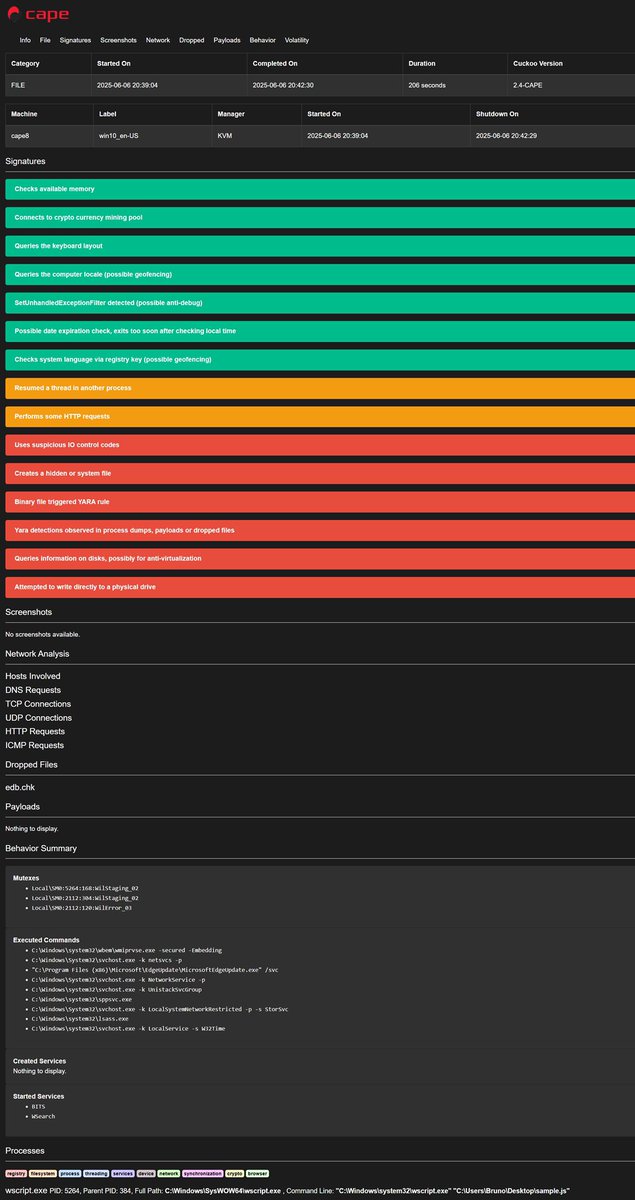Click Completed On time 2025-06-06 20:42:30

(x=282, y=85)
